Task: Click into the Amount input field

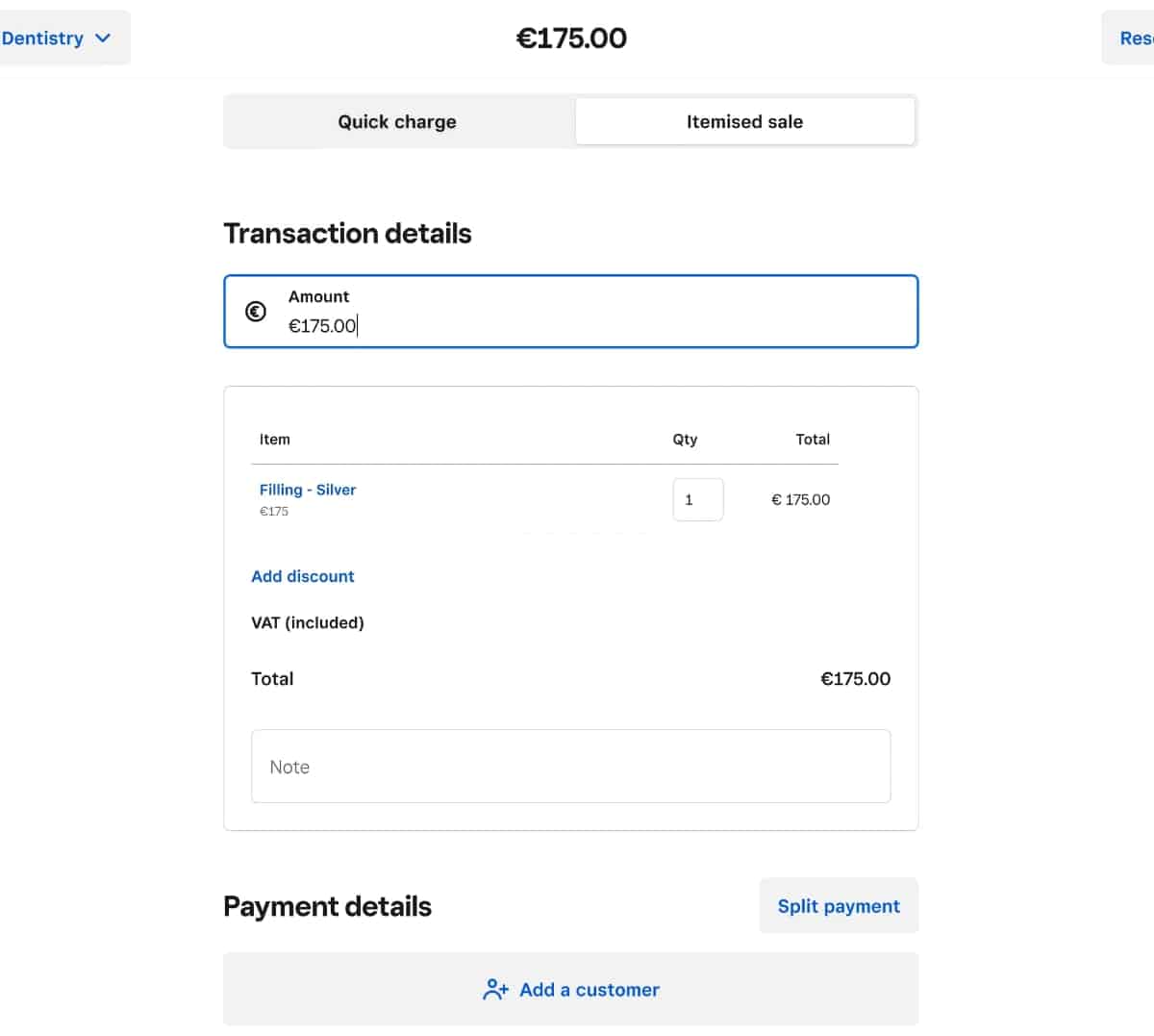Action: 571,312
